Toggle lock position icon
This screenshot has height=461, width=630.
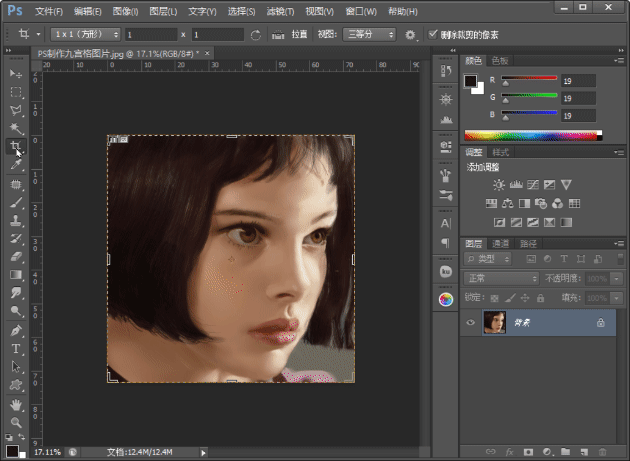(x=525, y=298)
